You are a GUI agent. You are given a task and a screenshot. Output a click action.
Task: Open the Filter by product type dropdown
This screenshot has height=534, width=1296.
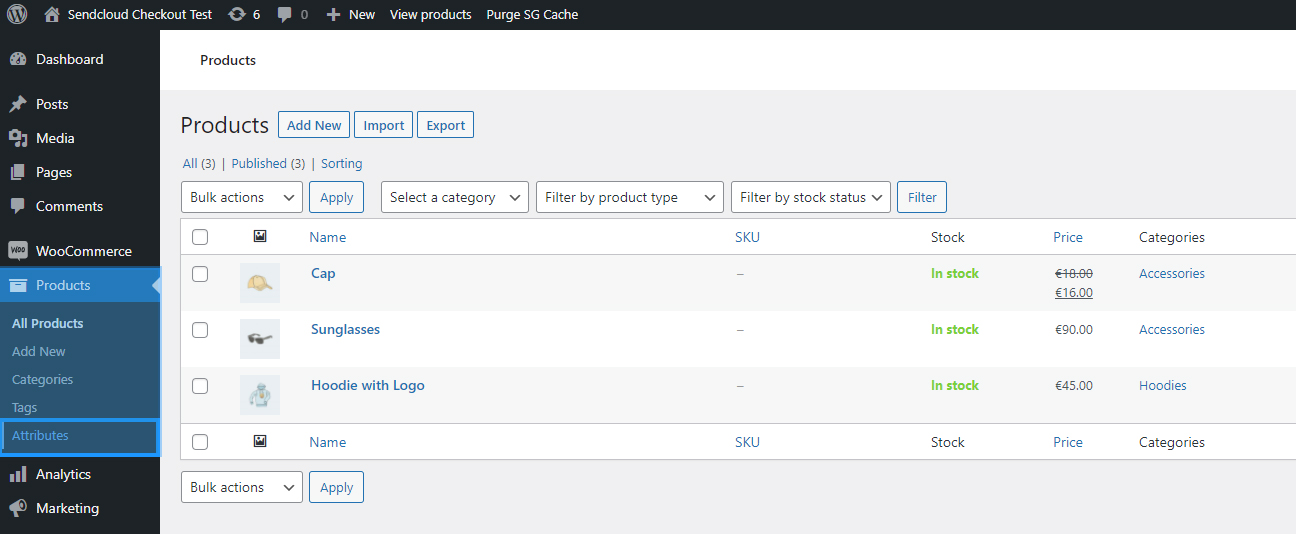[630, 197]
